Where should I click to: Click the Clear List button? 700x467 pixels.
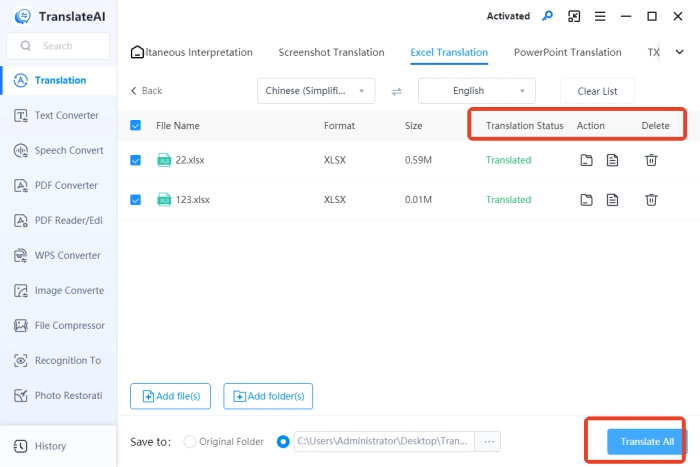597,91
